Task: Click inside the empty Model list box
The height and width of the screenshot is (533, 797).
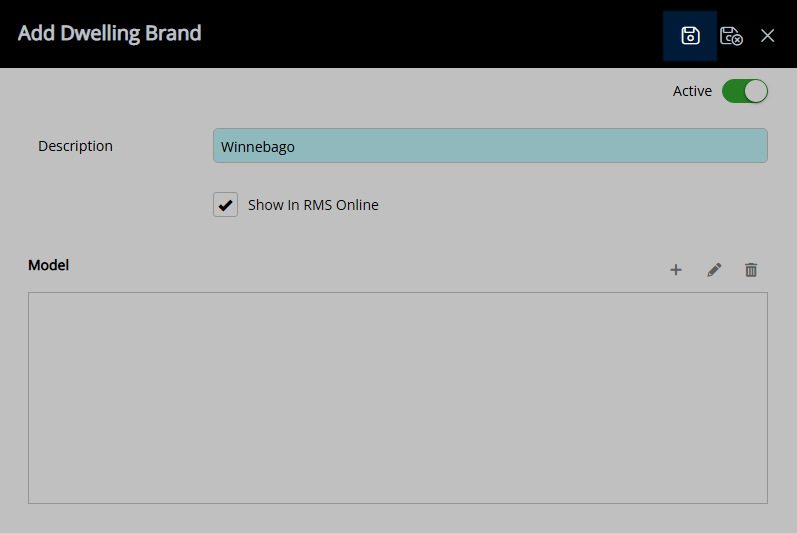Action: point(397,397)
